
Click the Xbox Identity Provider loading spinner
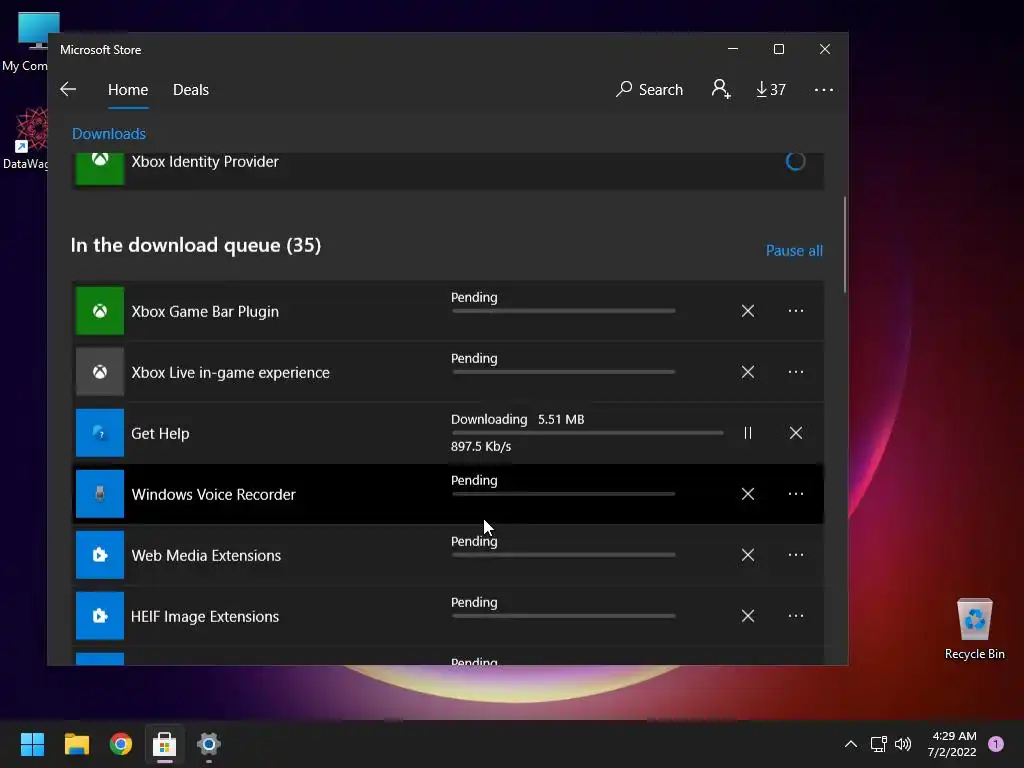(x=795, y=161)
